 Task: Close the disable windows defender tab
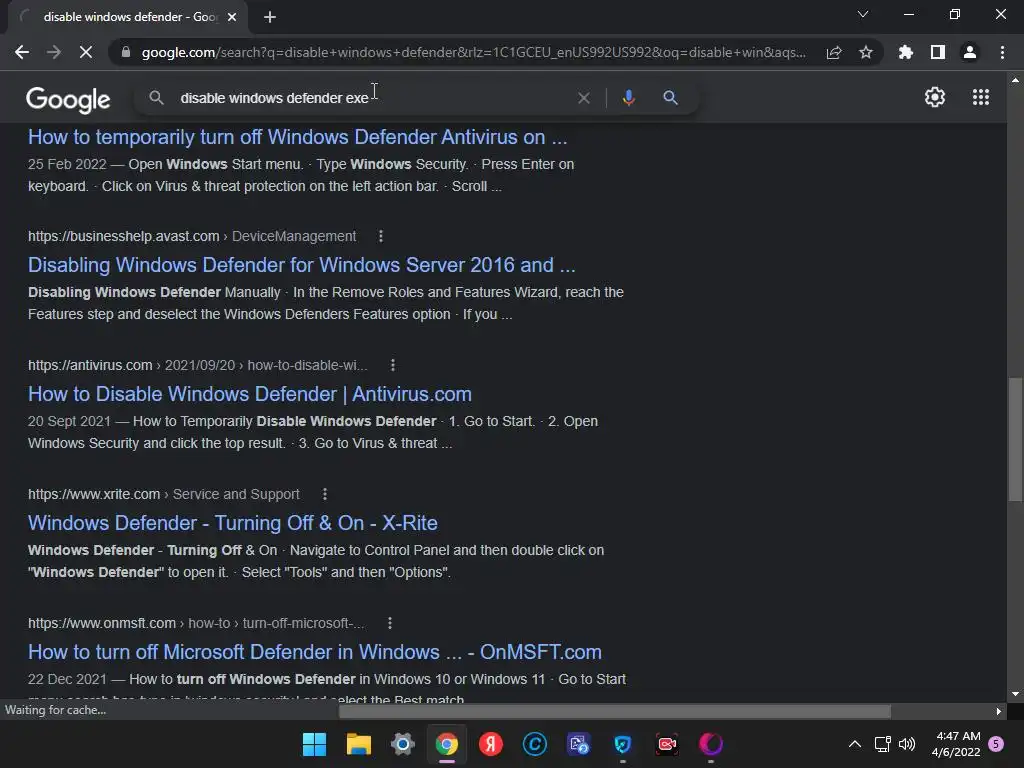click(x=232, y=17)
